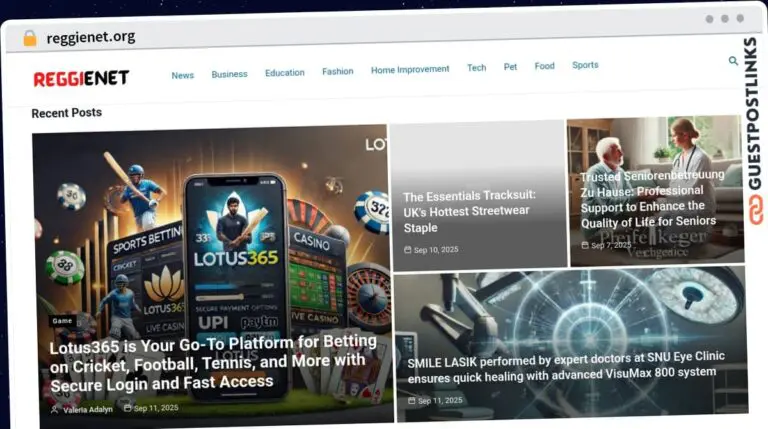Click the Reggienet logo
The image size is (768, 429).
click(x=81, y=78)
